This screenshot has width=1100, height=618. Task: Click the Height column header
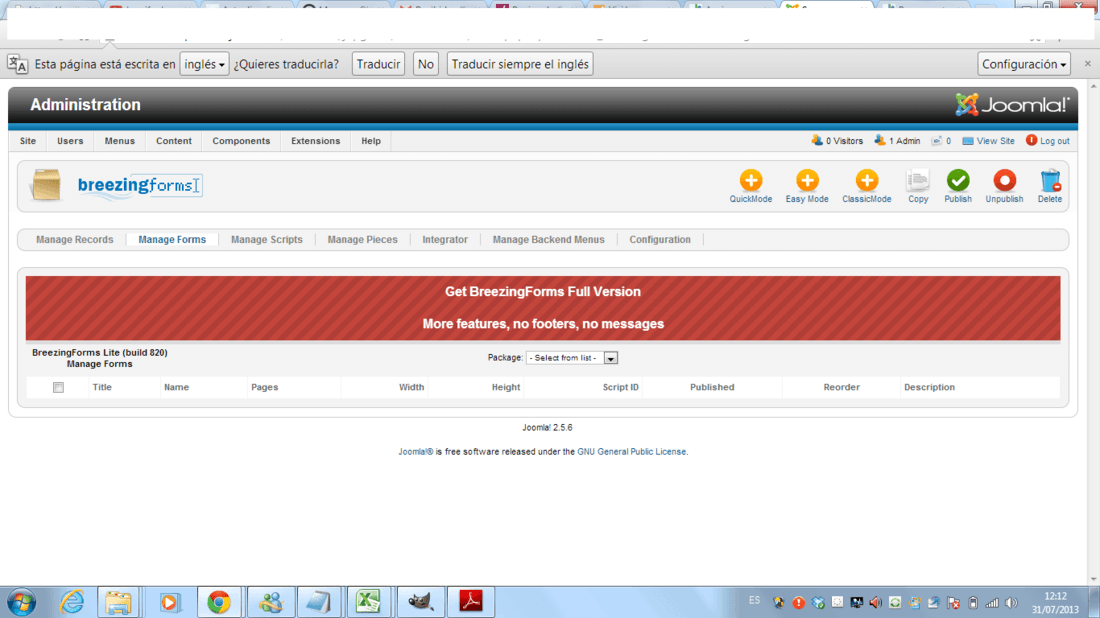[x=506, y=387]
